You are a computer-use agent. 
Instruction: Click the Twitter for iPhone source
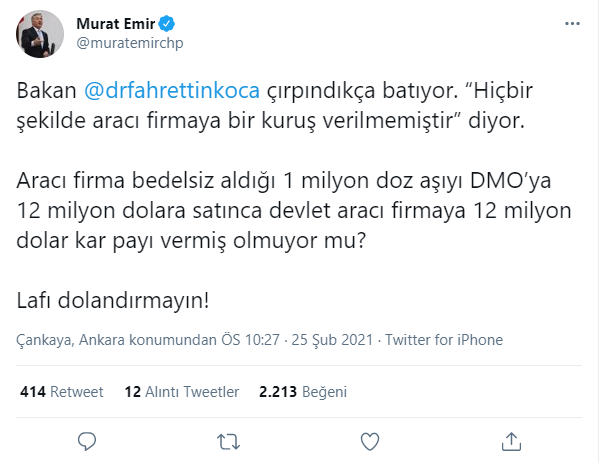444,340
